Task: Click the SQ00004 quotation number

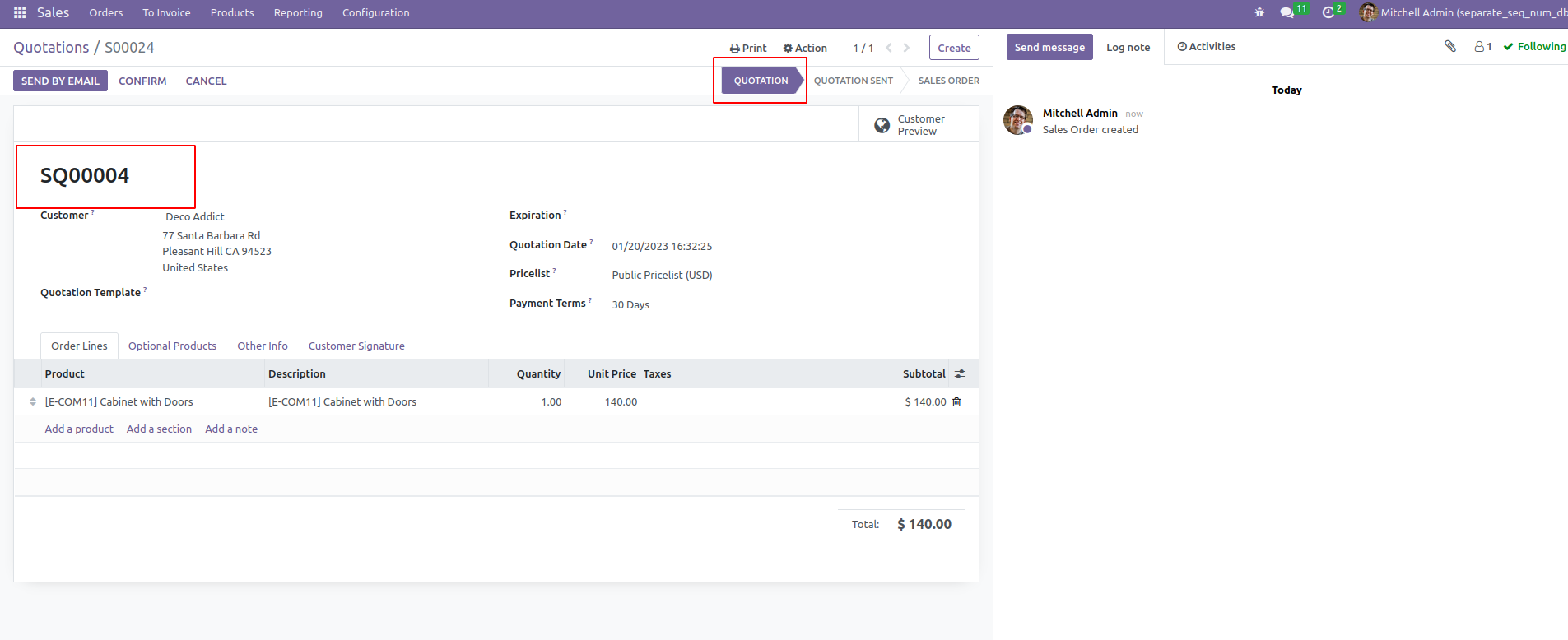Action: tap(85, 175)
